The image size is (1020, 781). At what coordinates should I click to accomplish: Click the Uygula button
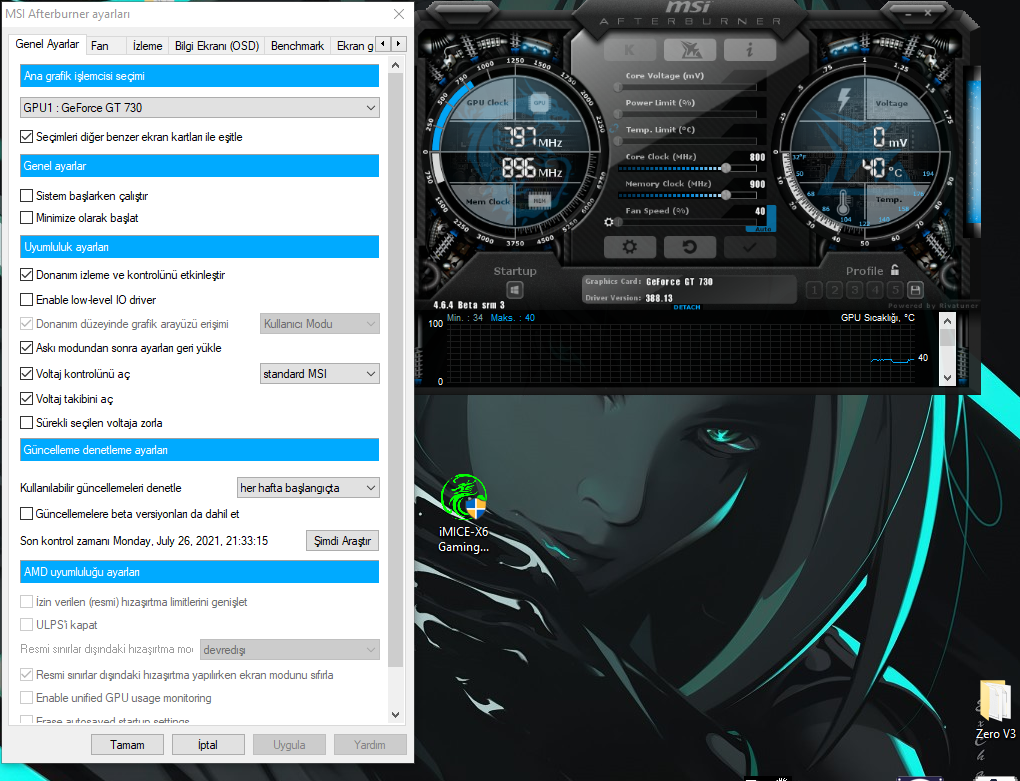pos(289,745)
